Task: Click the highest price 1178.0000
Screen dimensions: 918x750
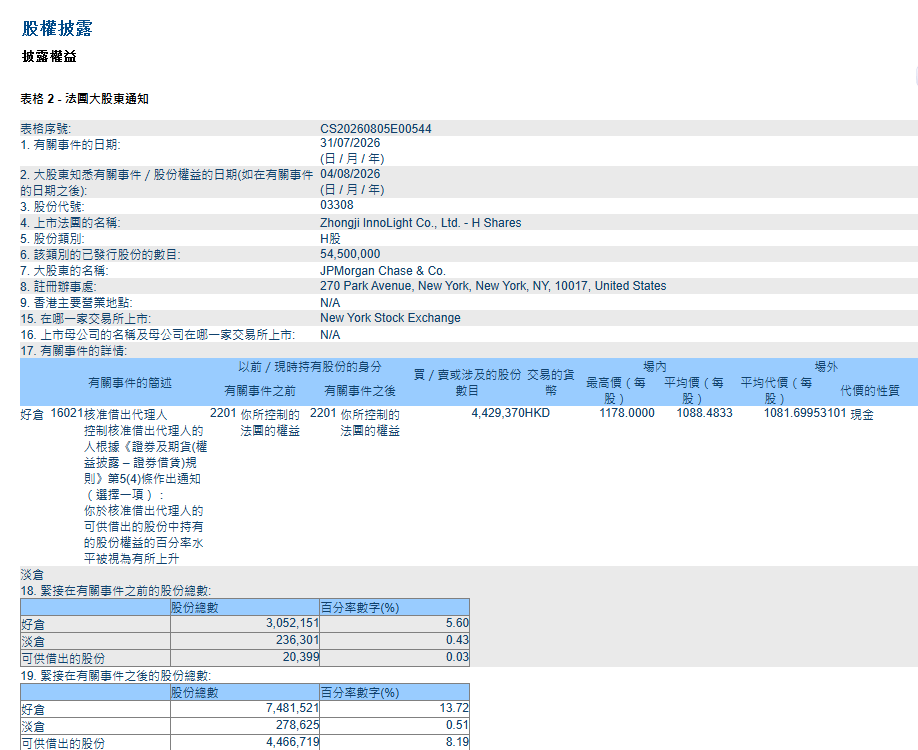Action: tap(626, 413)
